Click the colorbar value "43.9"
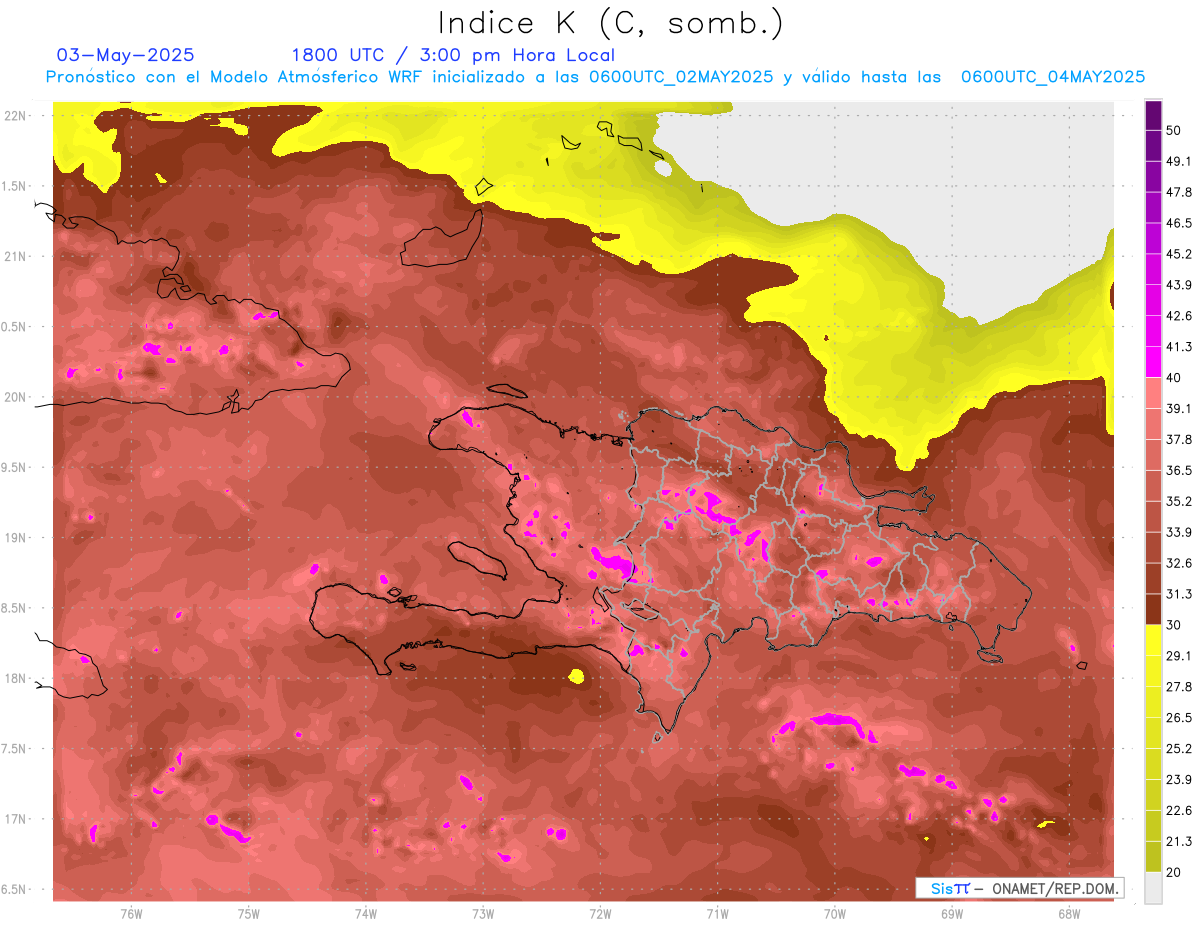 click(x=1179, y=285)
